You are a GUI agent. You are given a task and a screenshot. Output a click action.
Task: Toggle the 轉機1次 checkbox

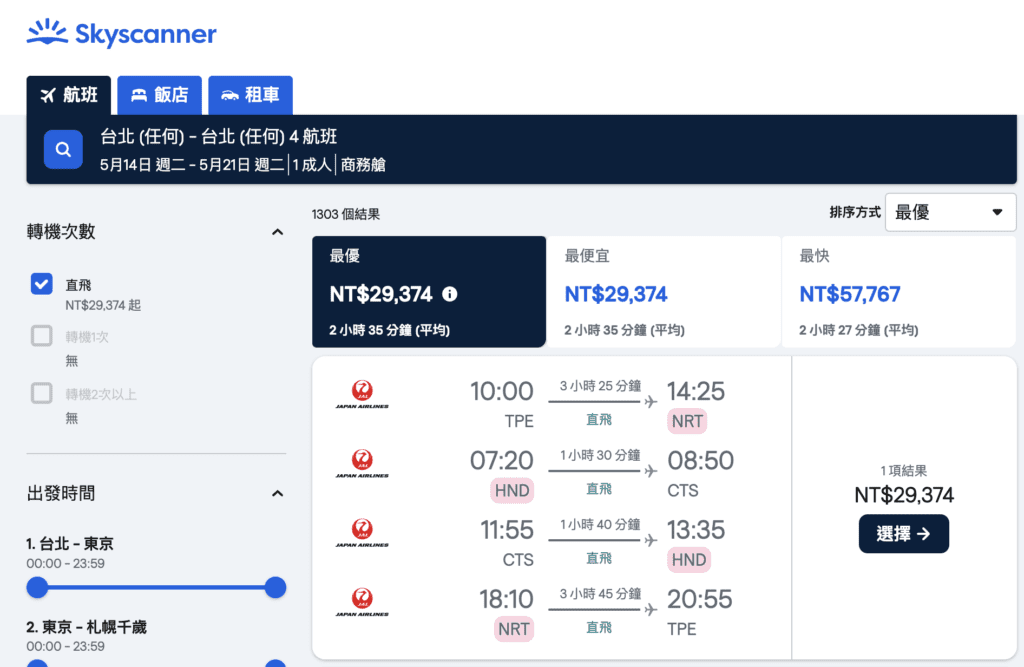(42, 336)
